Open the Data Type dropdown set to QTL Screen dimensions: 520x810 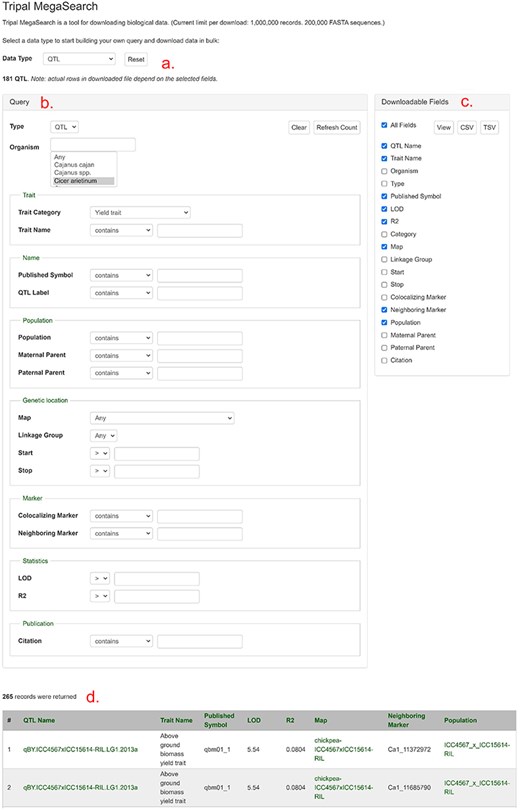(x=79, y=59)
